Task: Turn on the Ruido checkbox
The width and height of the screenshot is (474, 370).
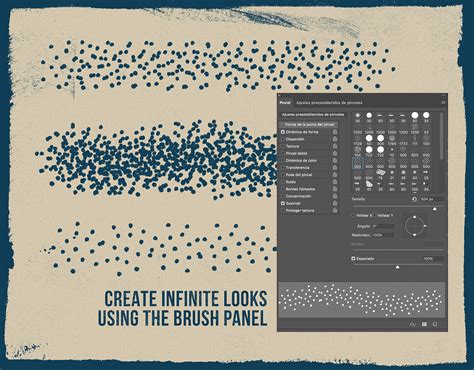Action: 283,182
